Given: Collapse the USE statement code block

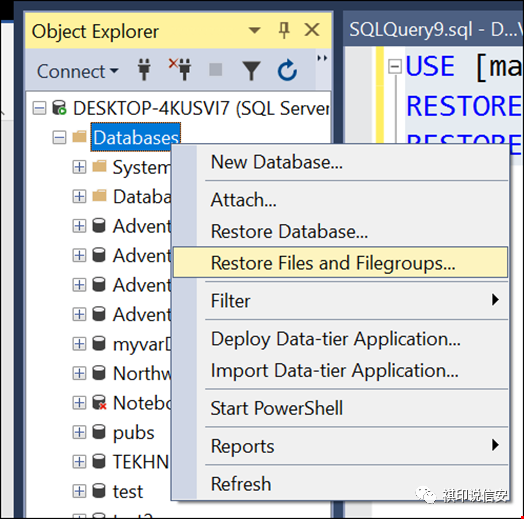Looking at the screenshot, I should coord(395,67).
